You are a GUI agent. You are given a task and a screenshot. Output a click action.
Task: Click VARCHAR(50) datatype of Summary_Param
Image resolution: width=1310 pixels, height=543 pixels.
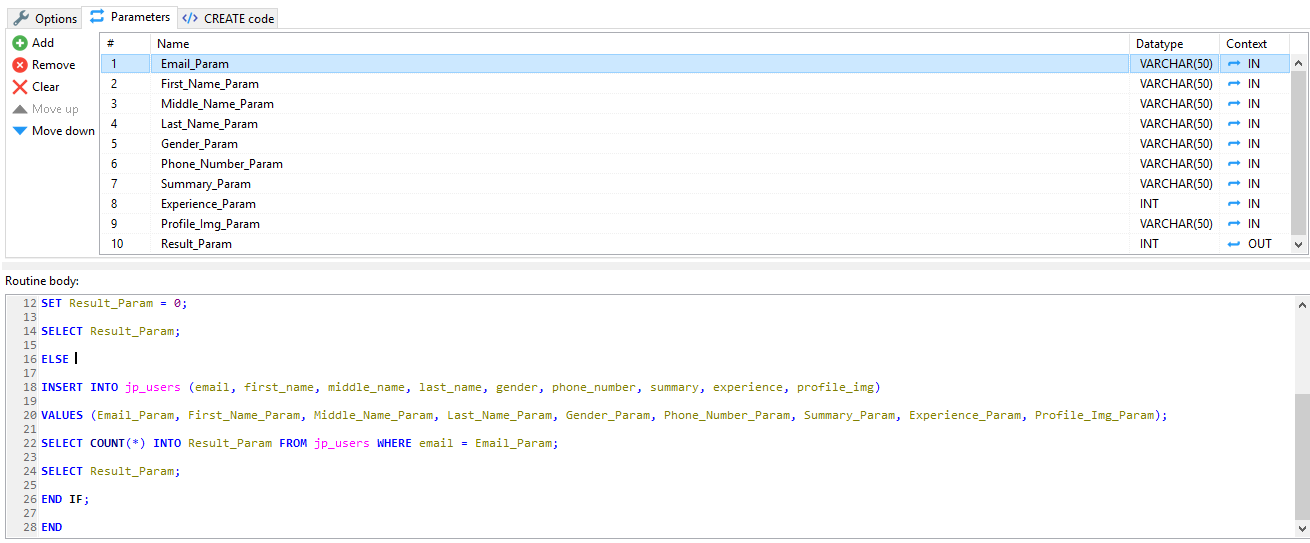pyautogui.click(x=1176, y=184)
